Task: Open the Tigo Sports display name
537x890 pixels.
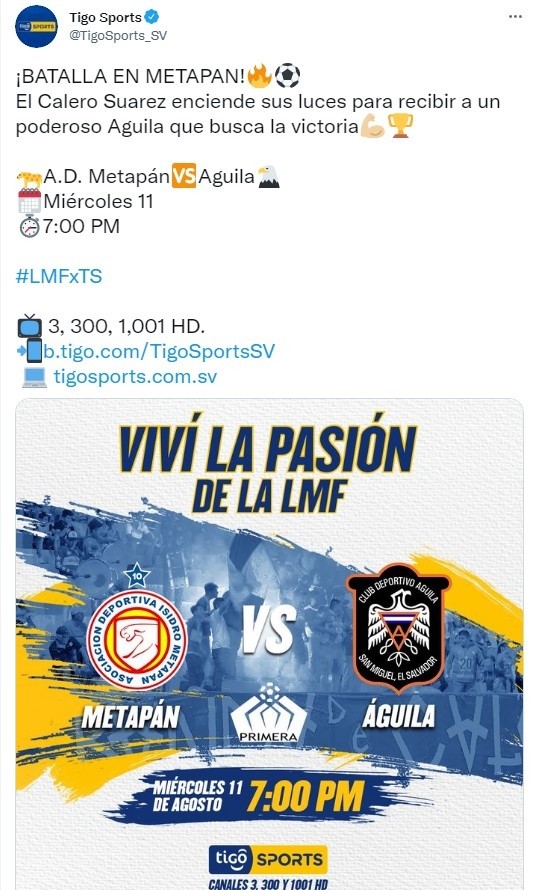Action: coord(105,18)
